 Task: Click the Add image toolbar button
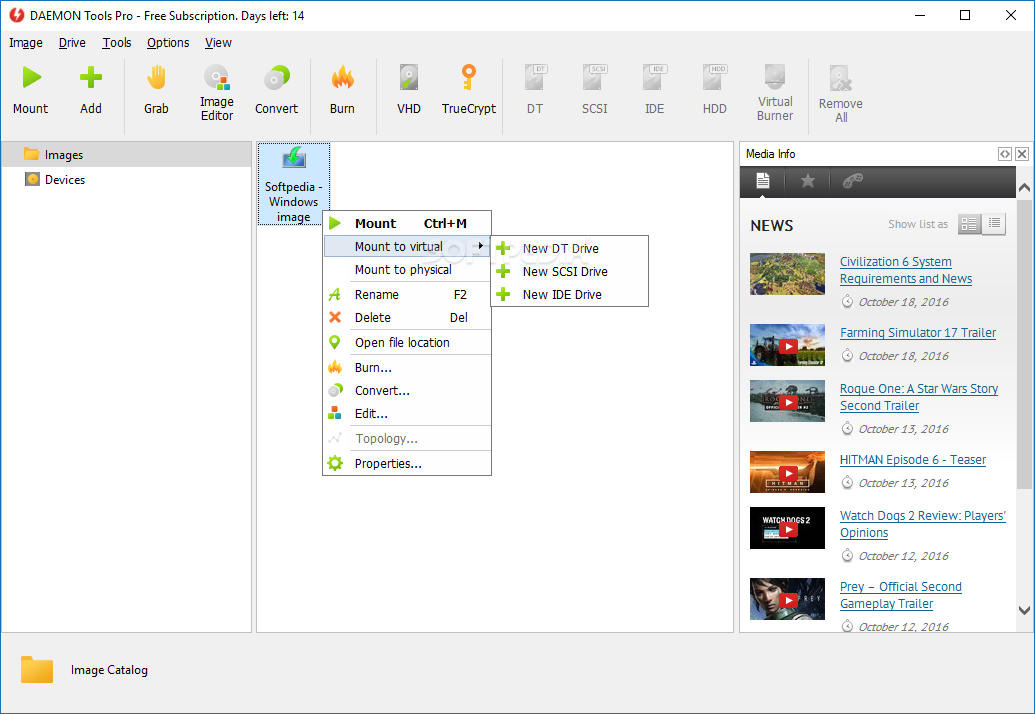point(90,90)
